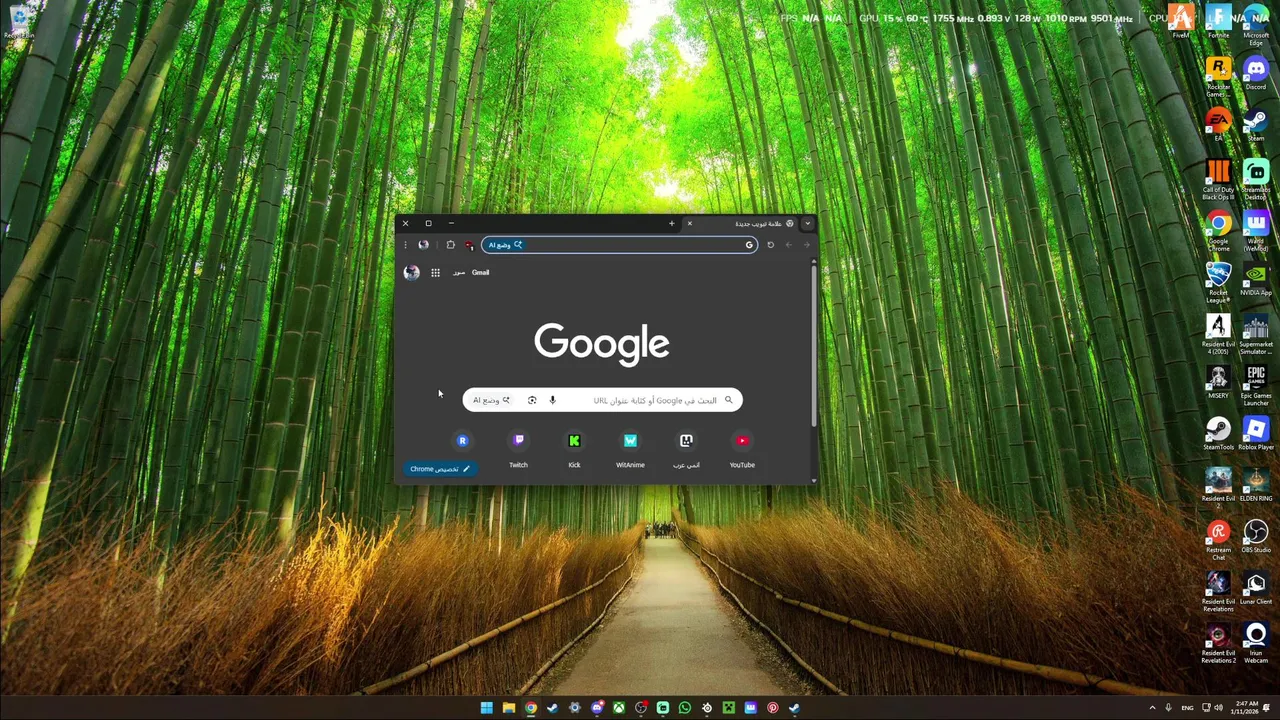Open the Windows Start menu
Image resolution: width=1280 pixels, height=720 pixels.
[486, 708]
